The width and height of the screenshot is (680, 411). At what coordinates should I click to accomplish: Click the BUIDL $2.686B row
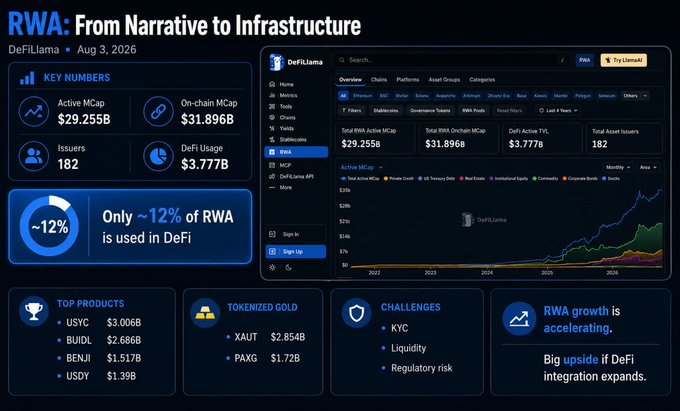pyautogui.click(x=100, y=340)
